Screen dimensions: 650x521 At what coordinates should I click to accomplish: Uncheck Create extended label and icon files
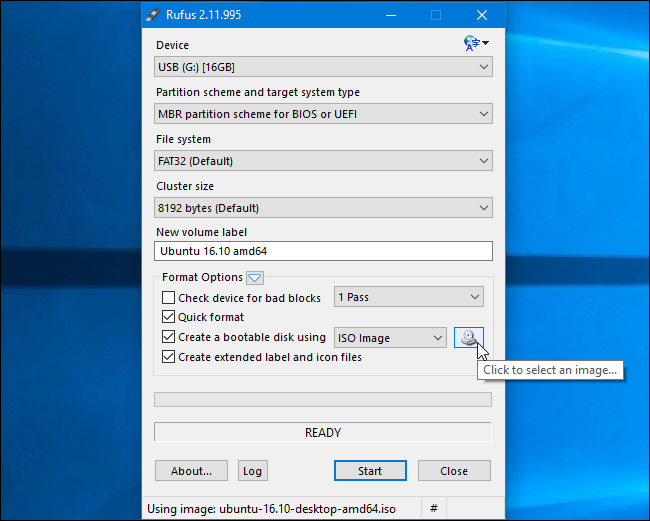pyautogui.click(x=168, y=357)
